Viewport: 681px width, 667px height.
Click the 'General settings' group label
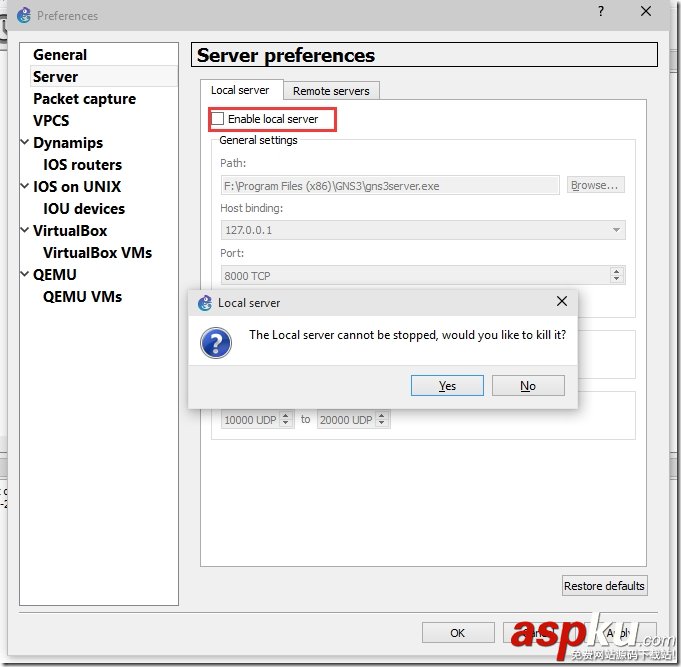[258, 140]
